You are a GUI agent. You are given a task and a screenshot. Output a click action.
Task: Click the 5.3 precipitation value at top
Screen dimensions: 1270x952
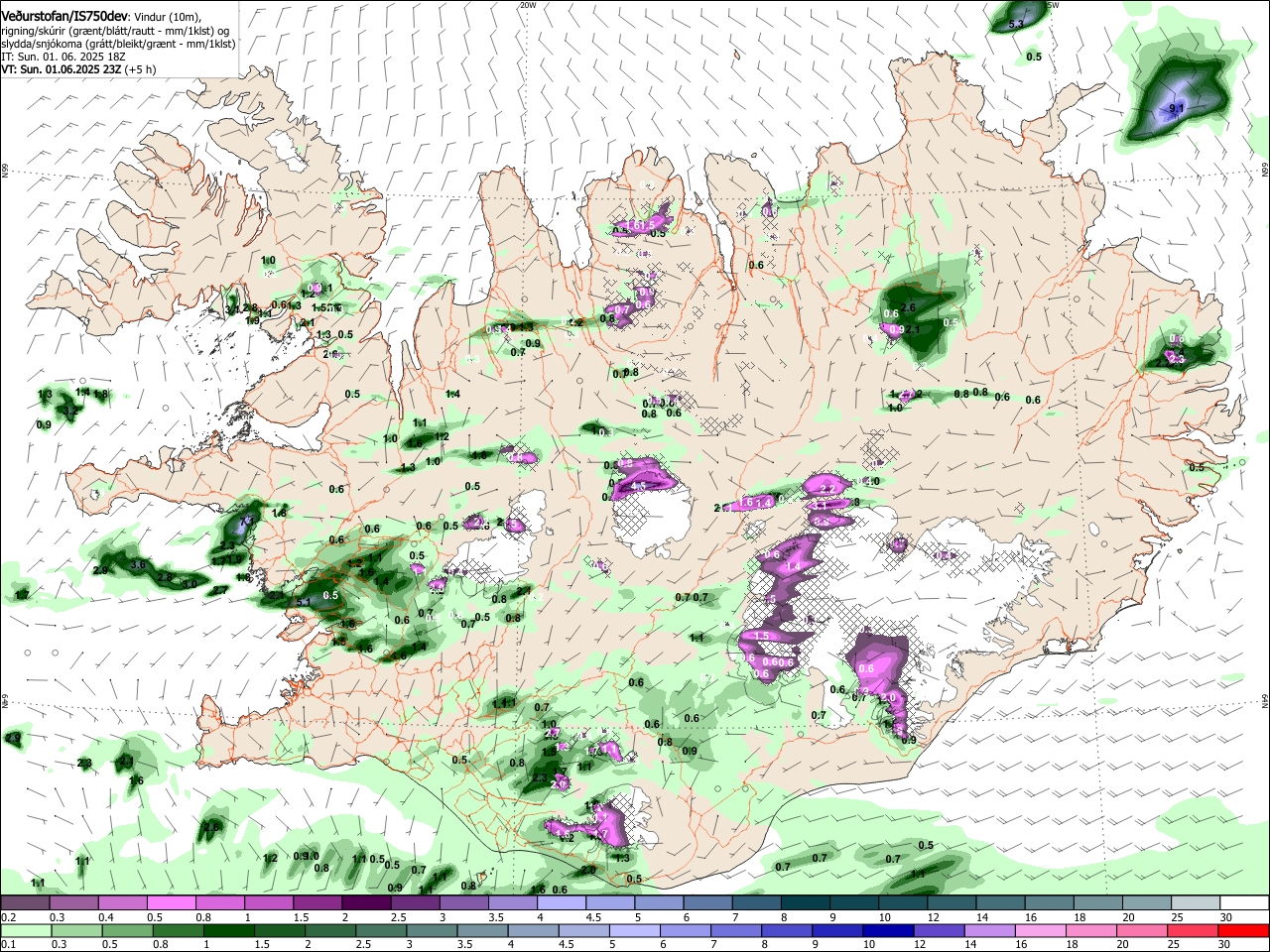(1016, 24)
